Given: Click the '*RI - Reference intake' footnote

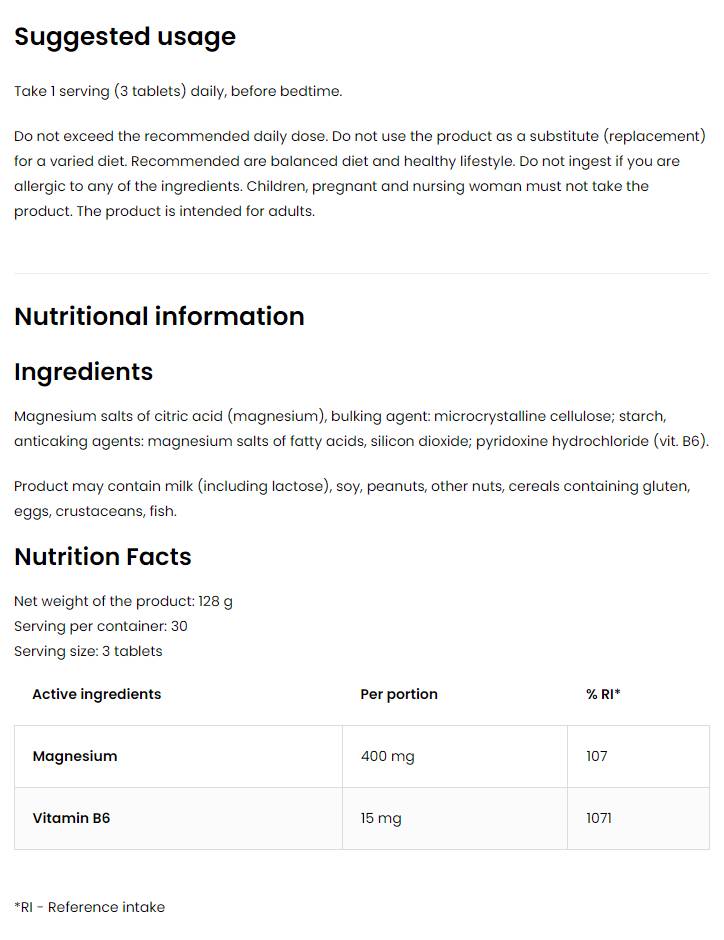Looking at the screenshot, I should (x=89, y=907).
